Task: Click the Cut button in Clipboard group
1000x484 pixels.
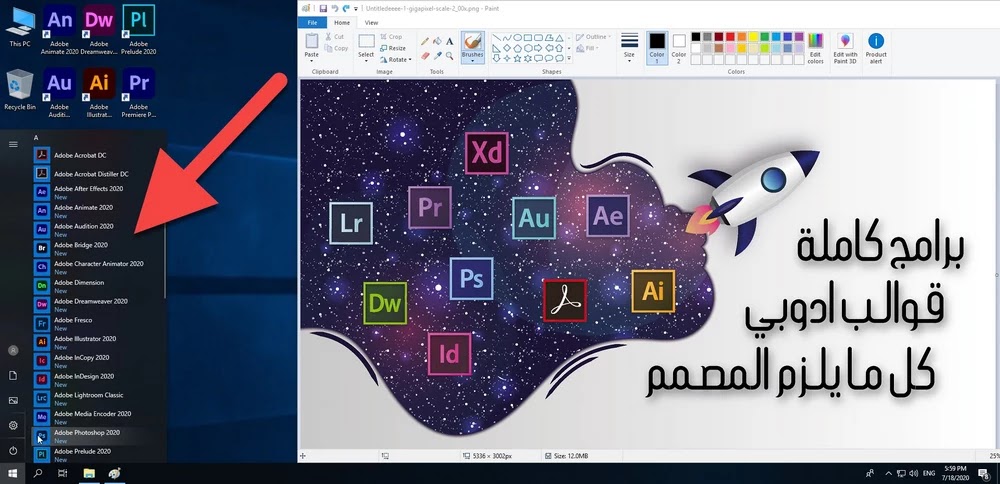Action: [x=334, y=37]
